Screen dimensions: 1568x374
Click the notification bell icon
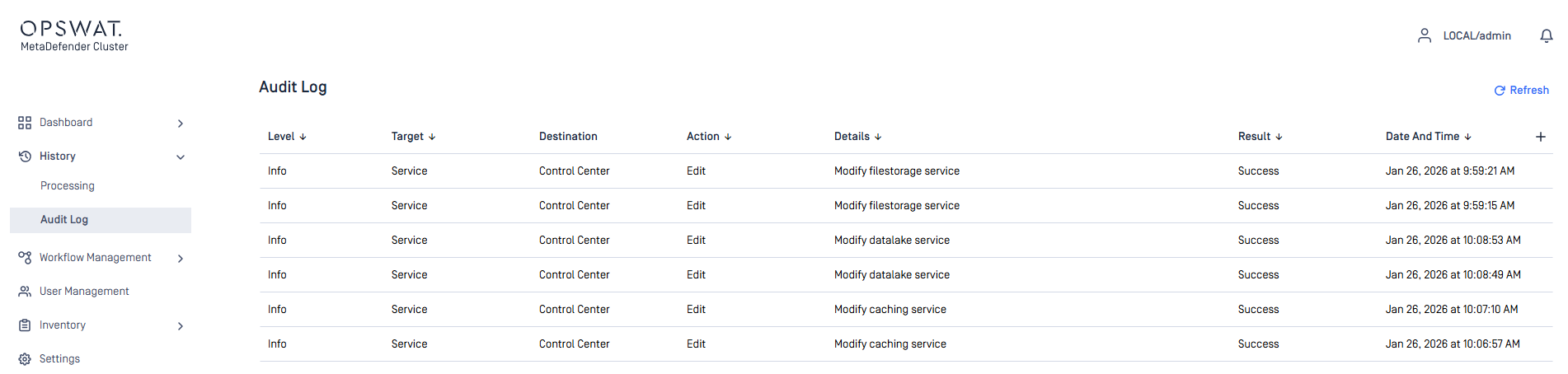tap(1546, 36)
